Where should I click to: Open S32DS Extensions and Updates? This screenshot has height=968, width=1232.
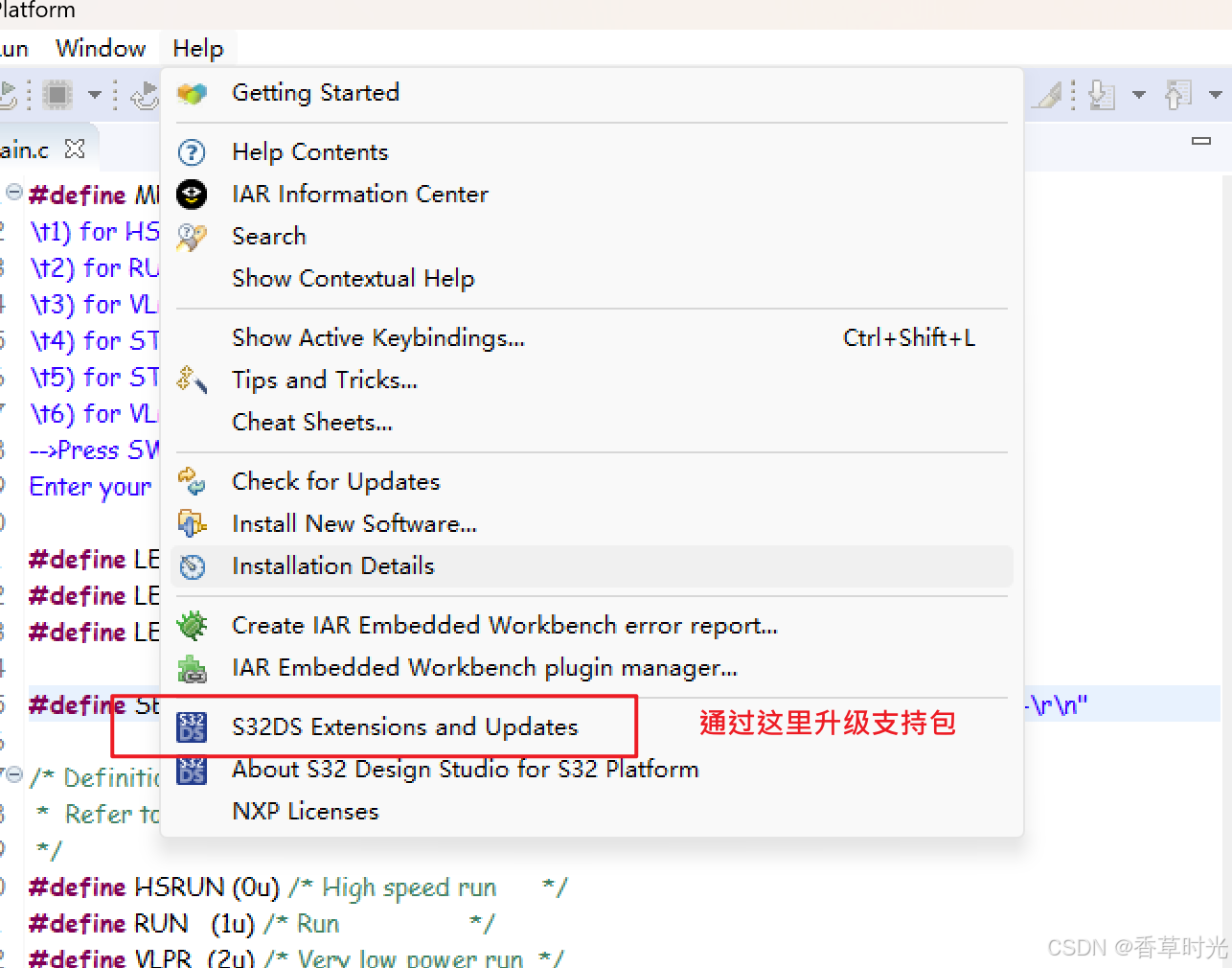tap(592, 727)
